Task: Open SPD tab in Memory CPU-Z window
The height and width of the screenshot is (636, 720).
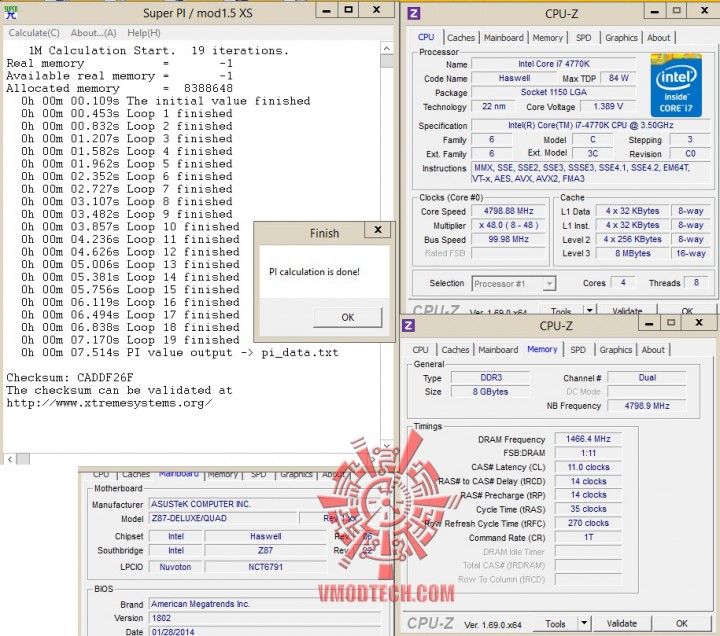Action: click(578, 350)
